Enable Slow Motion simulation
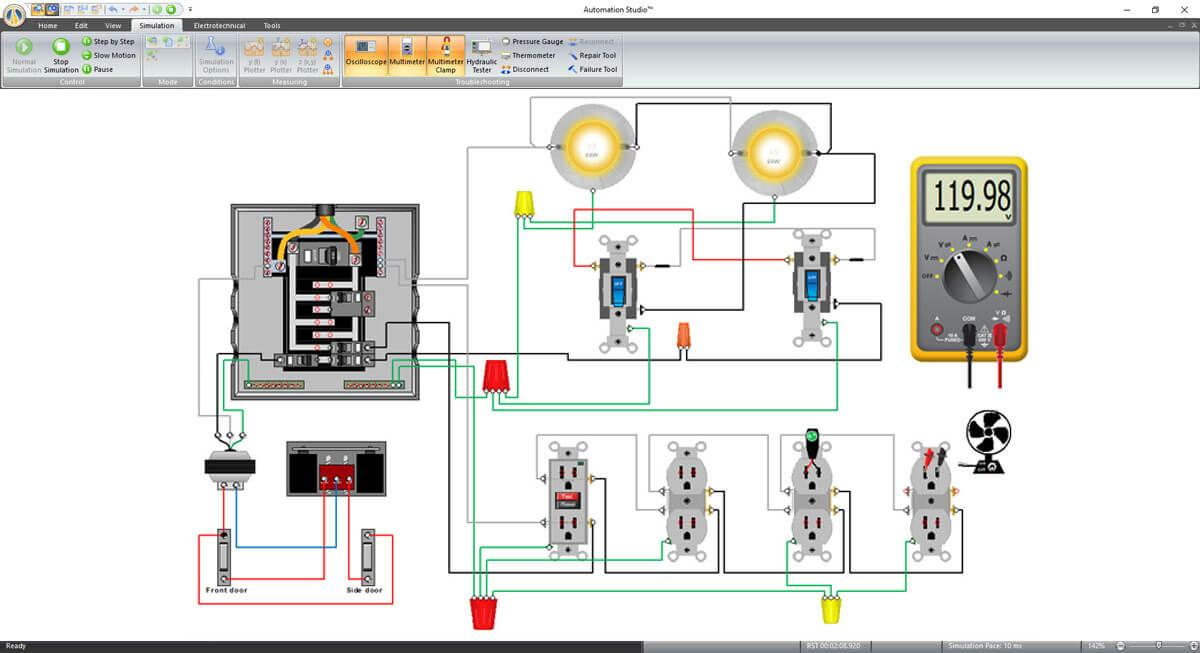 click(x=109, y=56)
